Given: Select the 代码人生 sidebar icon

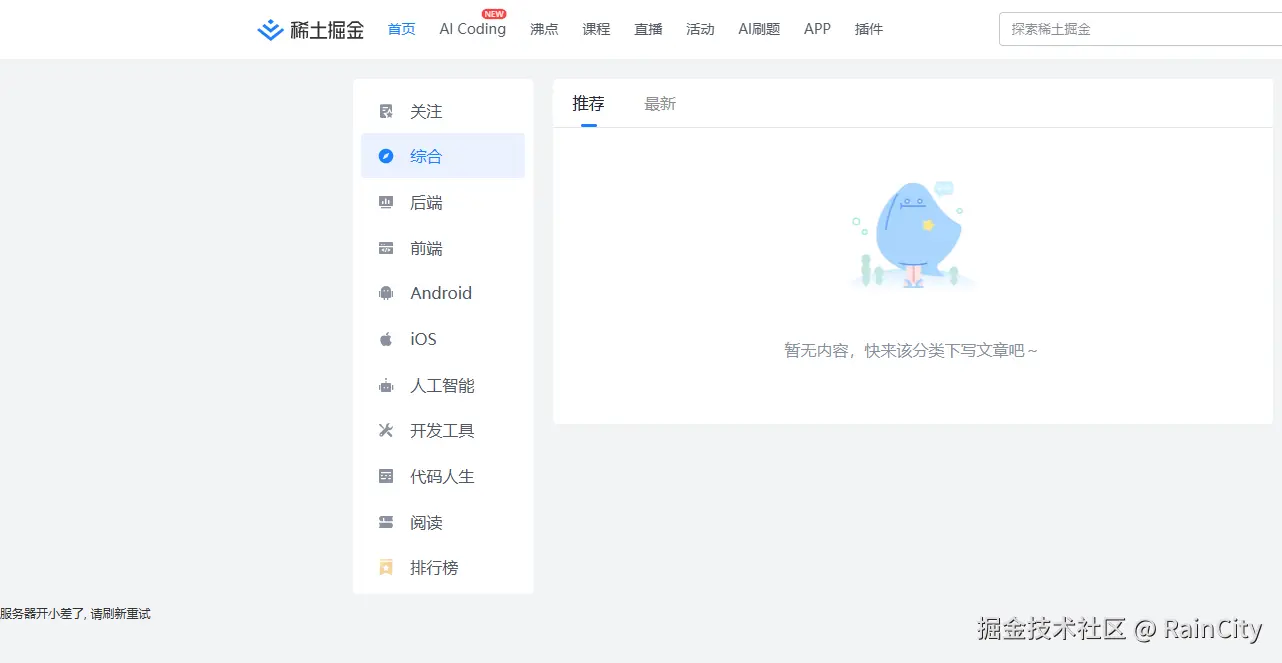Looking at the screenshot, I should [x=386, y=476].
